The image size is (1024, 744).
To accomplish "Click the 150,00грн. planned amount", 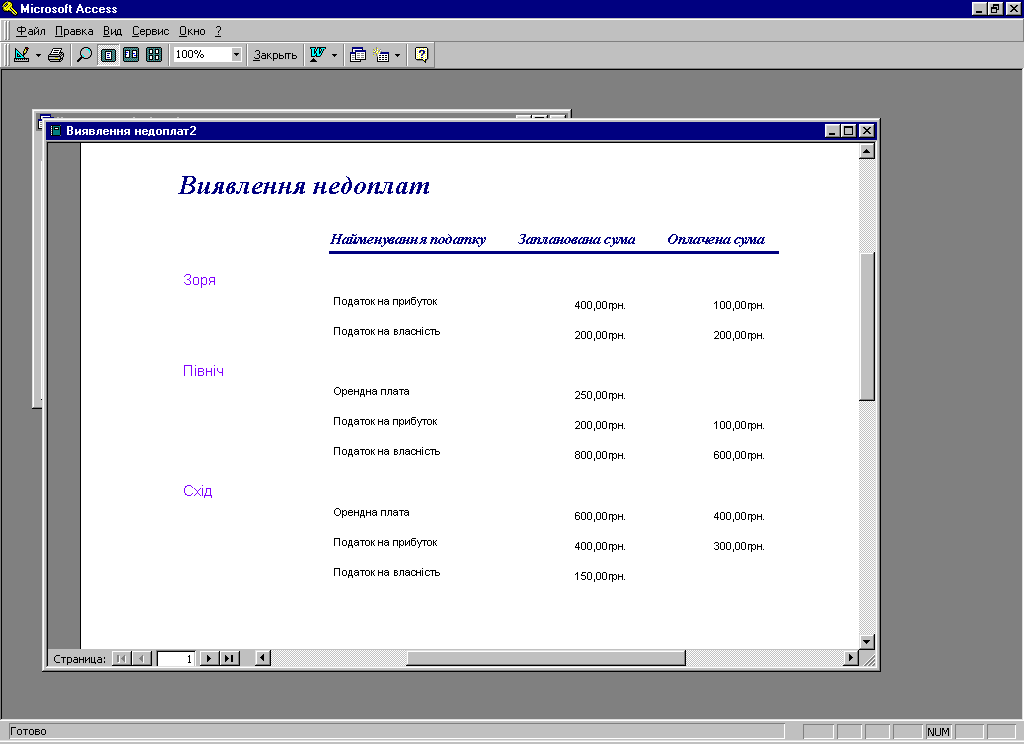I will coord(600,576).
